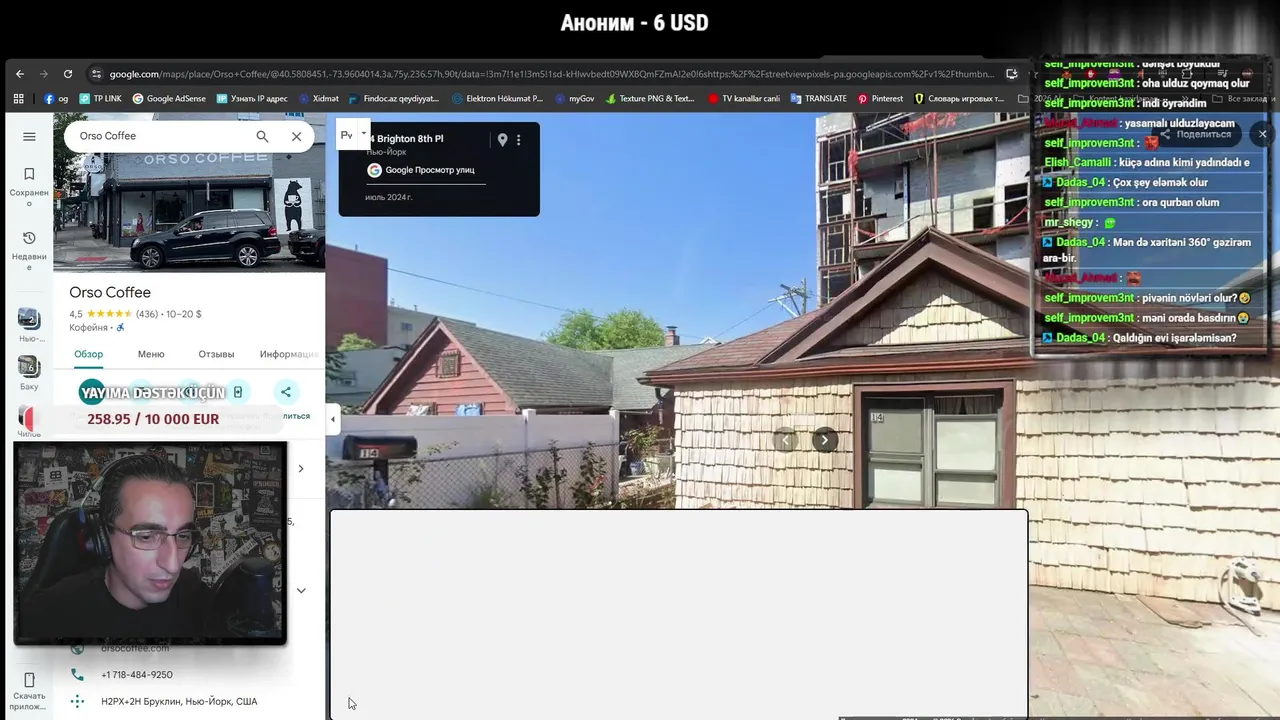Open the Baku recent item
This screenshot has height=720, width=1280.
pos(29,372)
